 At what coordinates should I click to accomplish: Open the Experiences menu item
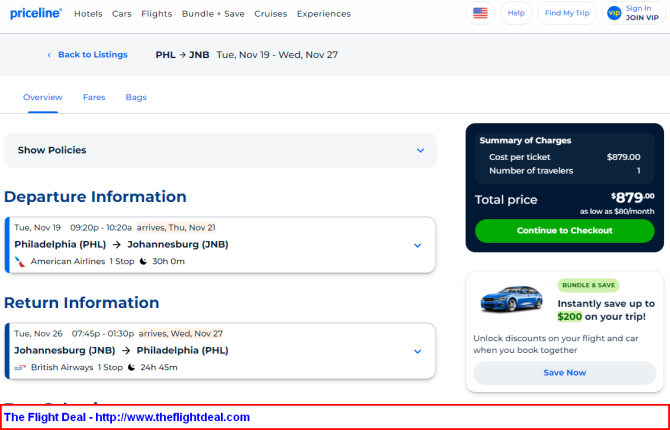[324, 14]
